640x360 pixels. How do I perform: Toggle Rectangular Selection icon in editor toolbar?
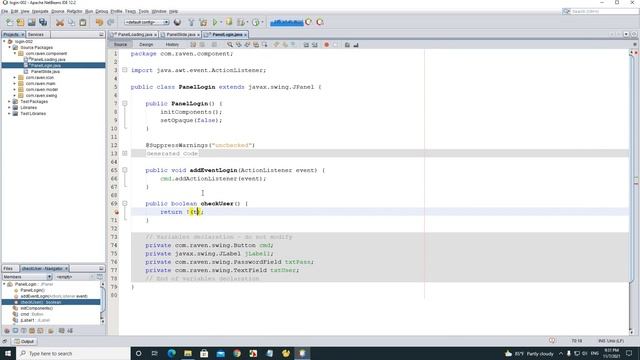tap(264, 44)
